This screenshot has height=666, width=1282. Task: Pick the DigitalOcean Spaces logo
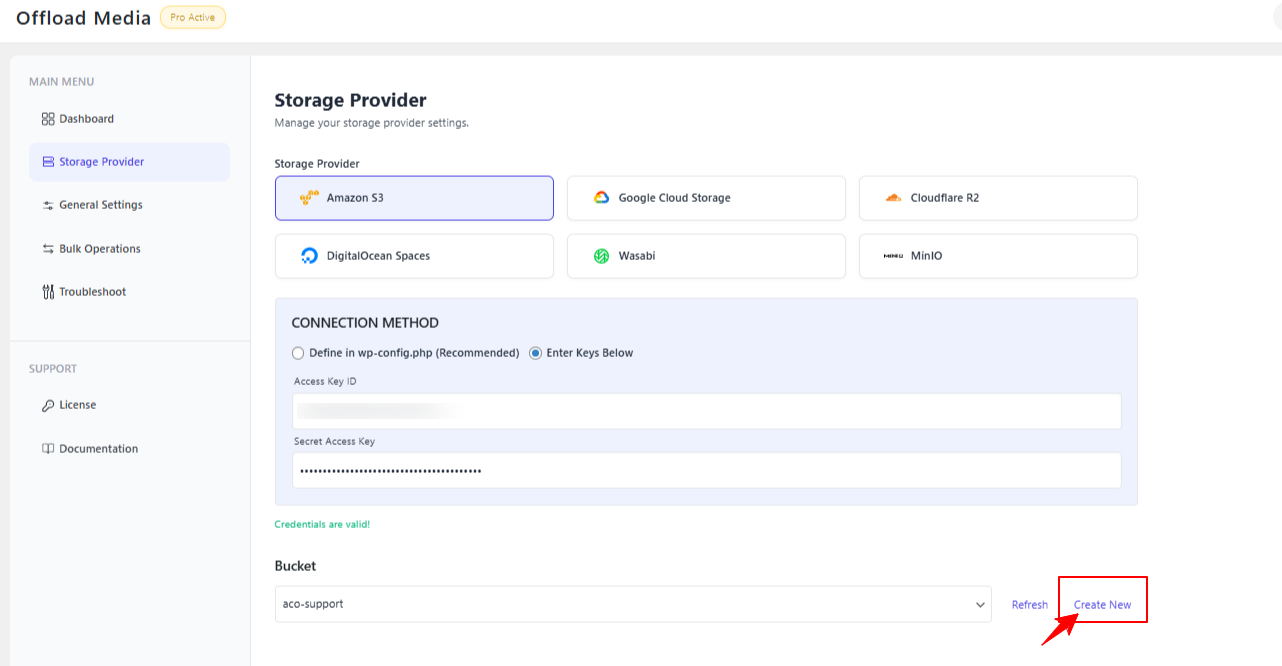coord(310,256)
